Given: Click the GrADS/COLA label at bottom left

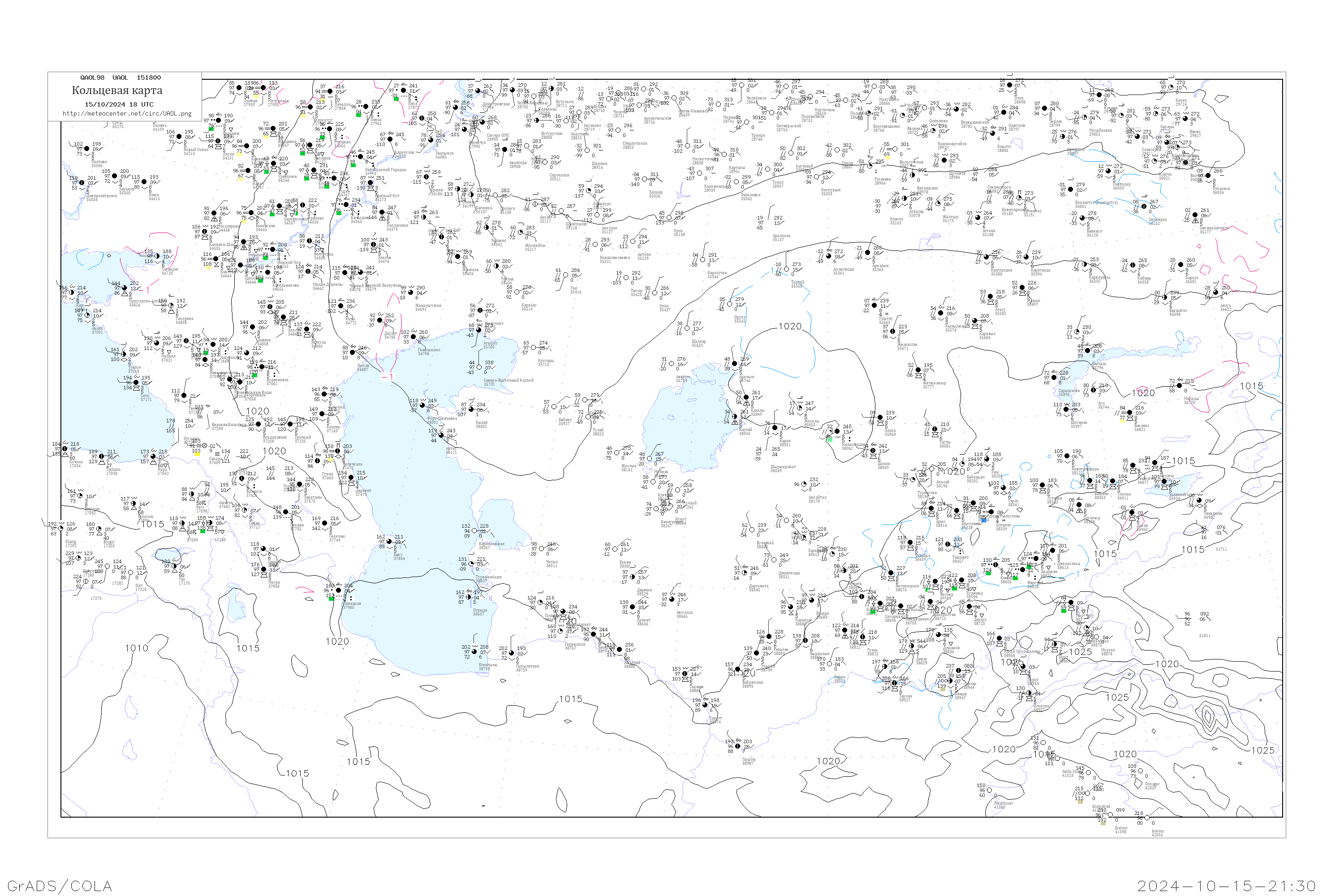Looking at the screenshot, I should (60, 886).
